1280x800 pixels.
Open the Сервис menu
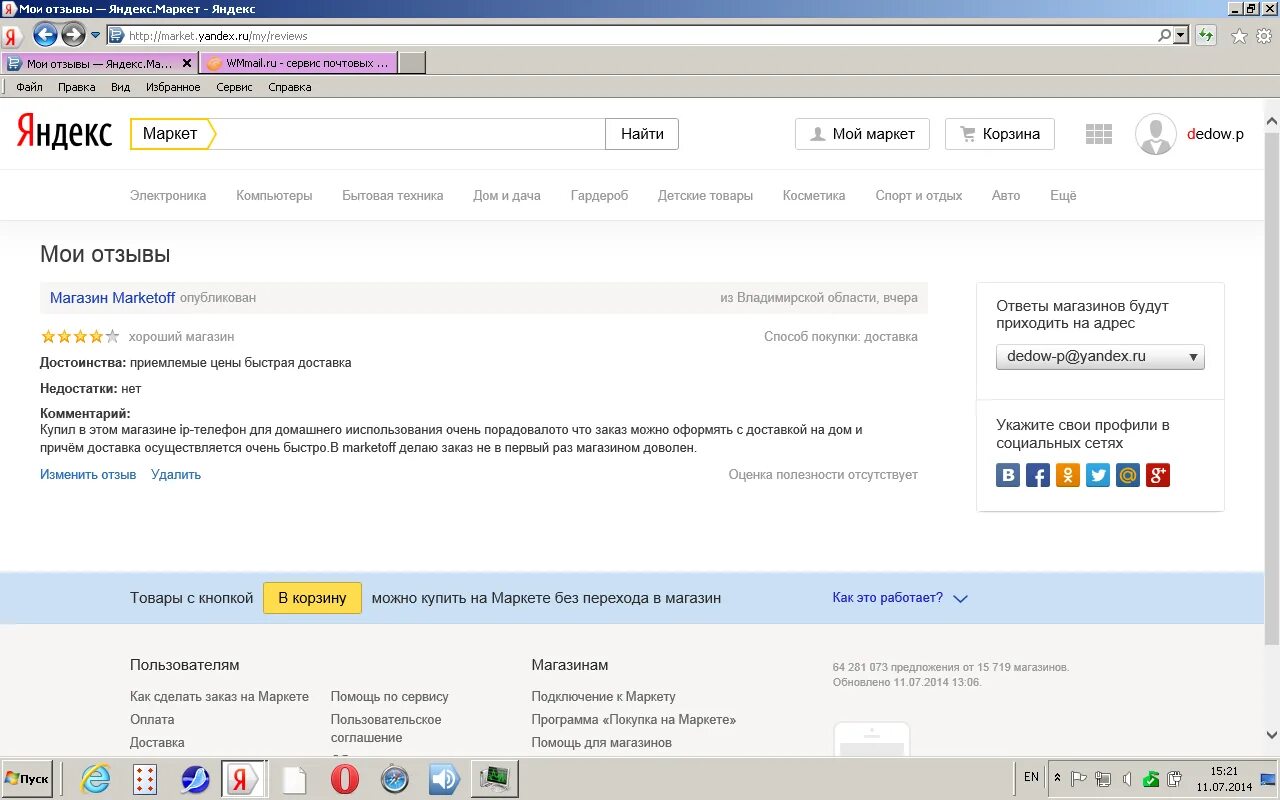click(234, 87)
